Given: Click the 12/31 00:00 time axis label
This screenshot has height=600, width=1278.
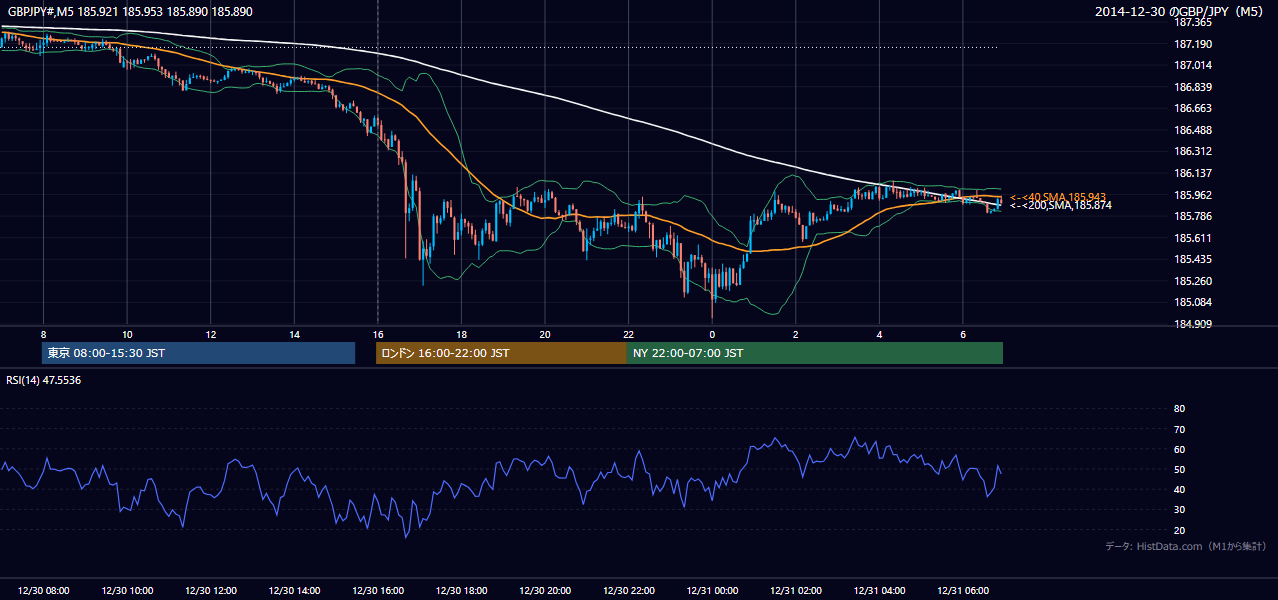Looking at the screenshot, I should [712, 591].
